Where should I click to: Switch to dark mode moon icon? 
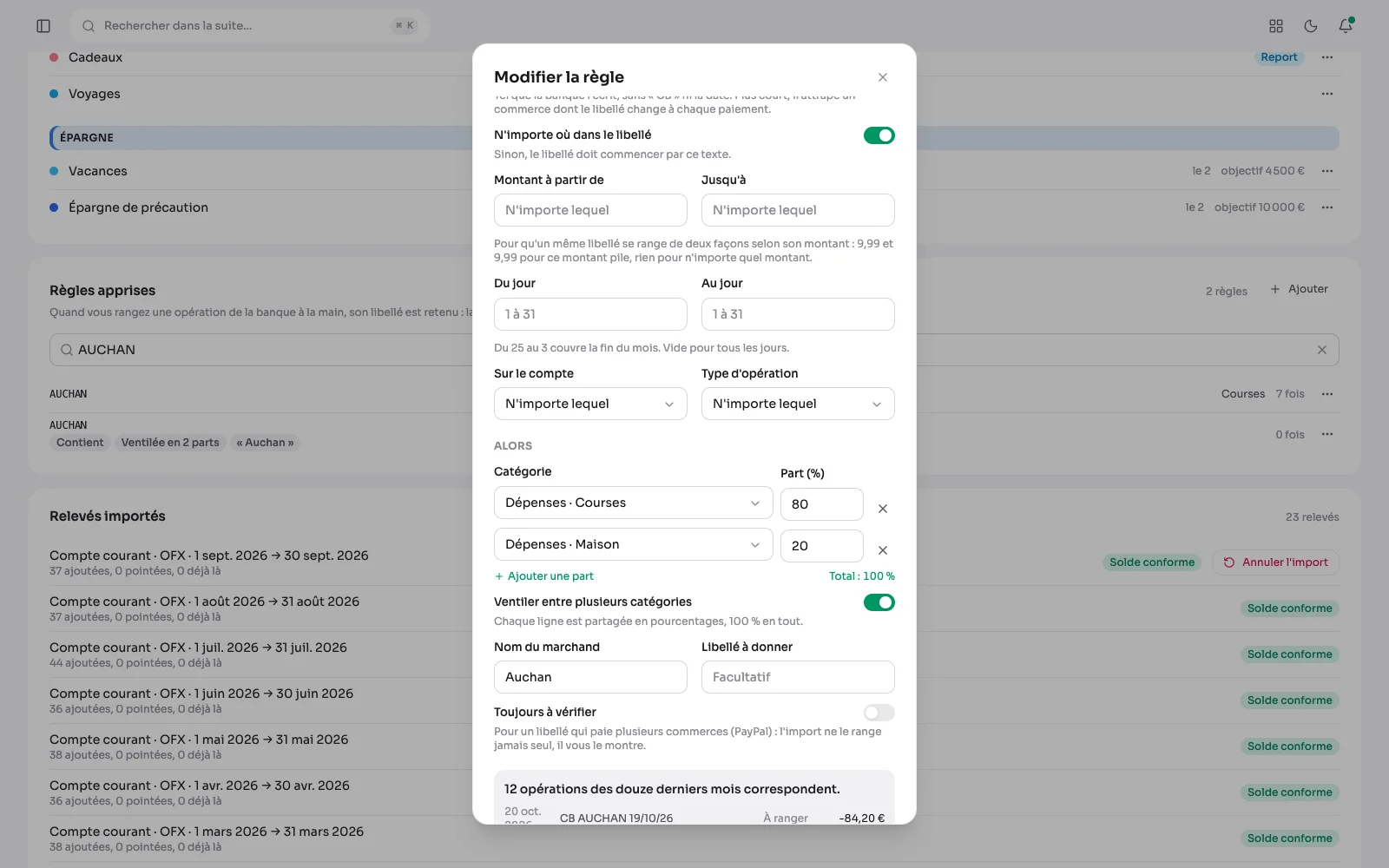(x=1311, y=26)
